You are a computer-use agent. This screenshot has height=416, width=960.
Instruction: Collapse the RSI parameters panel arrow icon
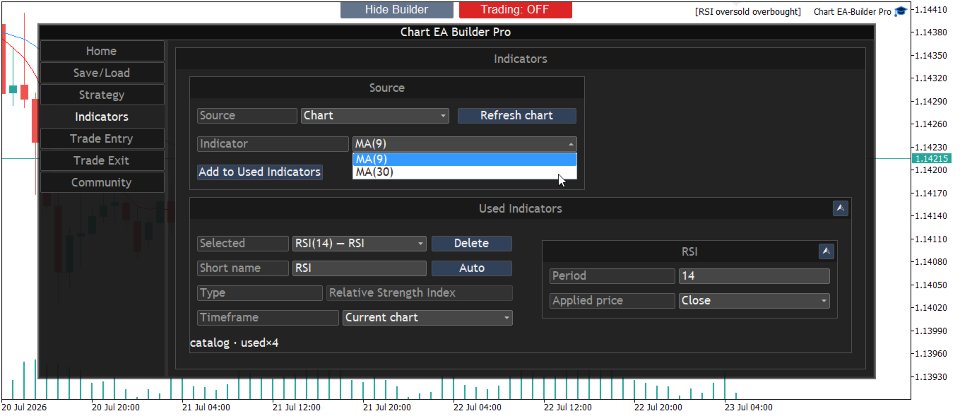tap(826, 251)
